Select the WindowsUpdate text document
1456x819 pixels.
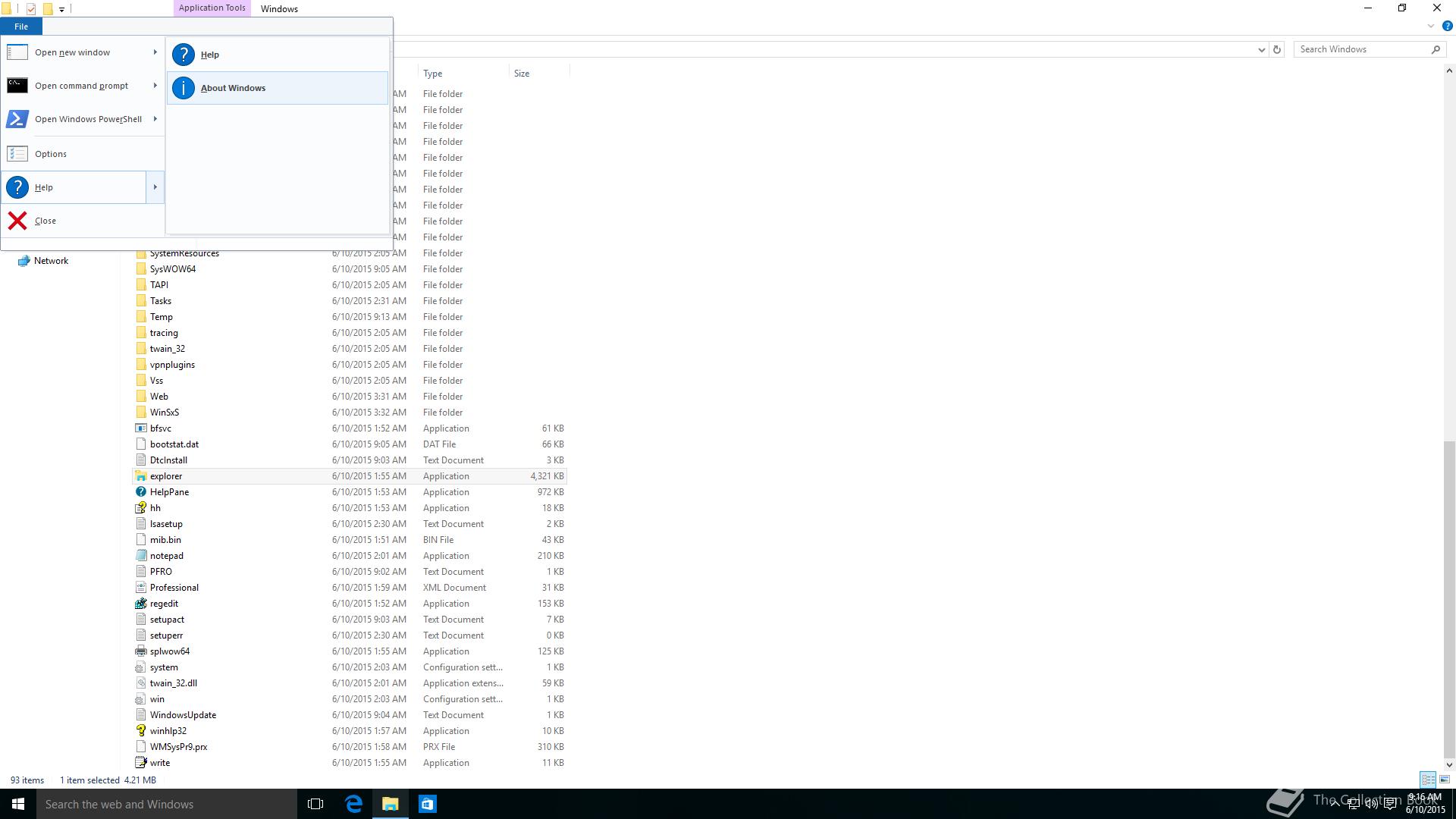pos(183,715)
